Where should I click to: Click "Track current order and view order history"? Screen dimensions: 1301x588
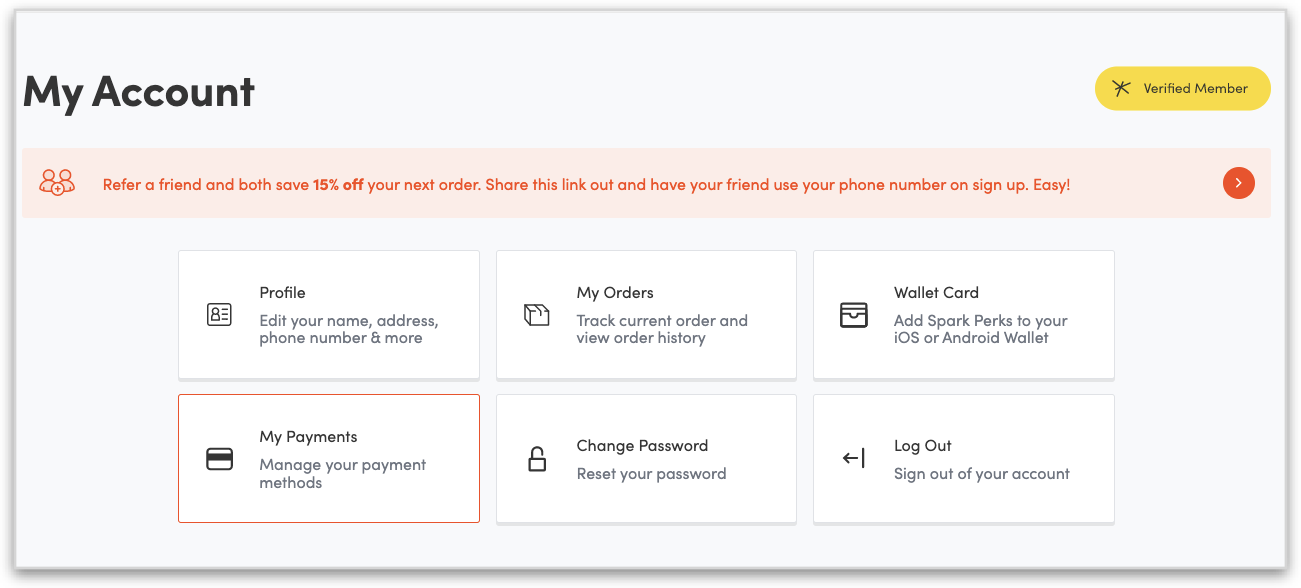tap(661, 329)
